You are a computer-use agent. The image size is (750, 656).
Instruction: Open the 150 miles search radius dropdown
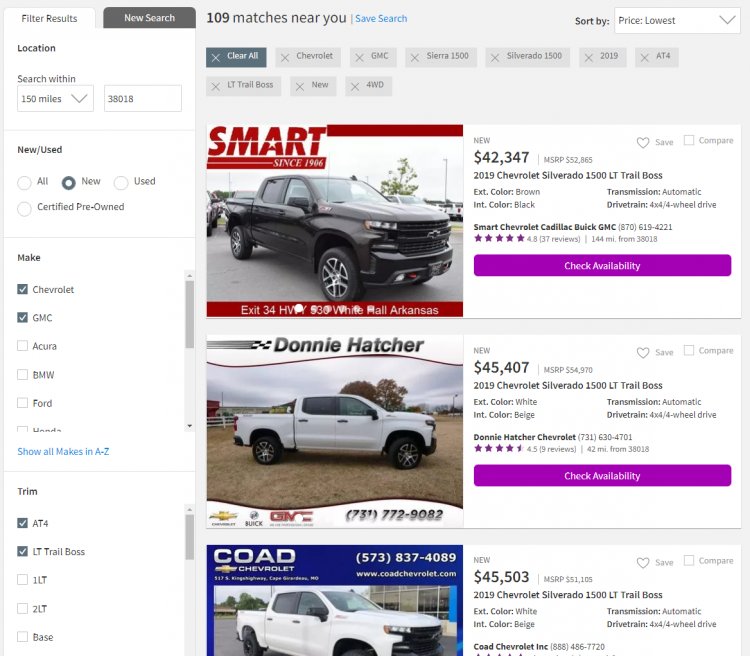[55, 99]
